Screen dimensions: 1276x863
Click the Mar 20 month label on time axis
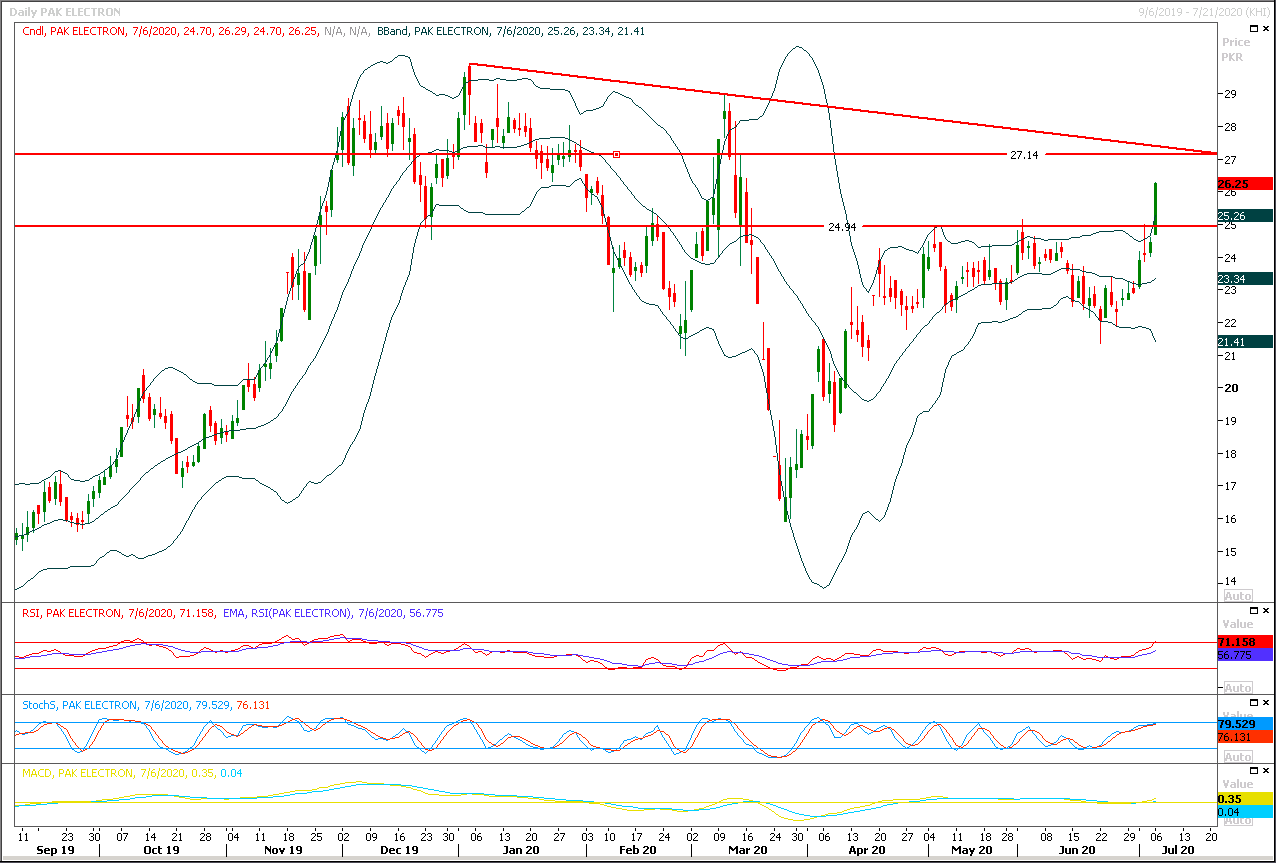(x=746, y=851)
